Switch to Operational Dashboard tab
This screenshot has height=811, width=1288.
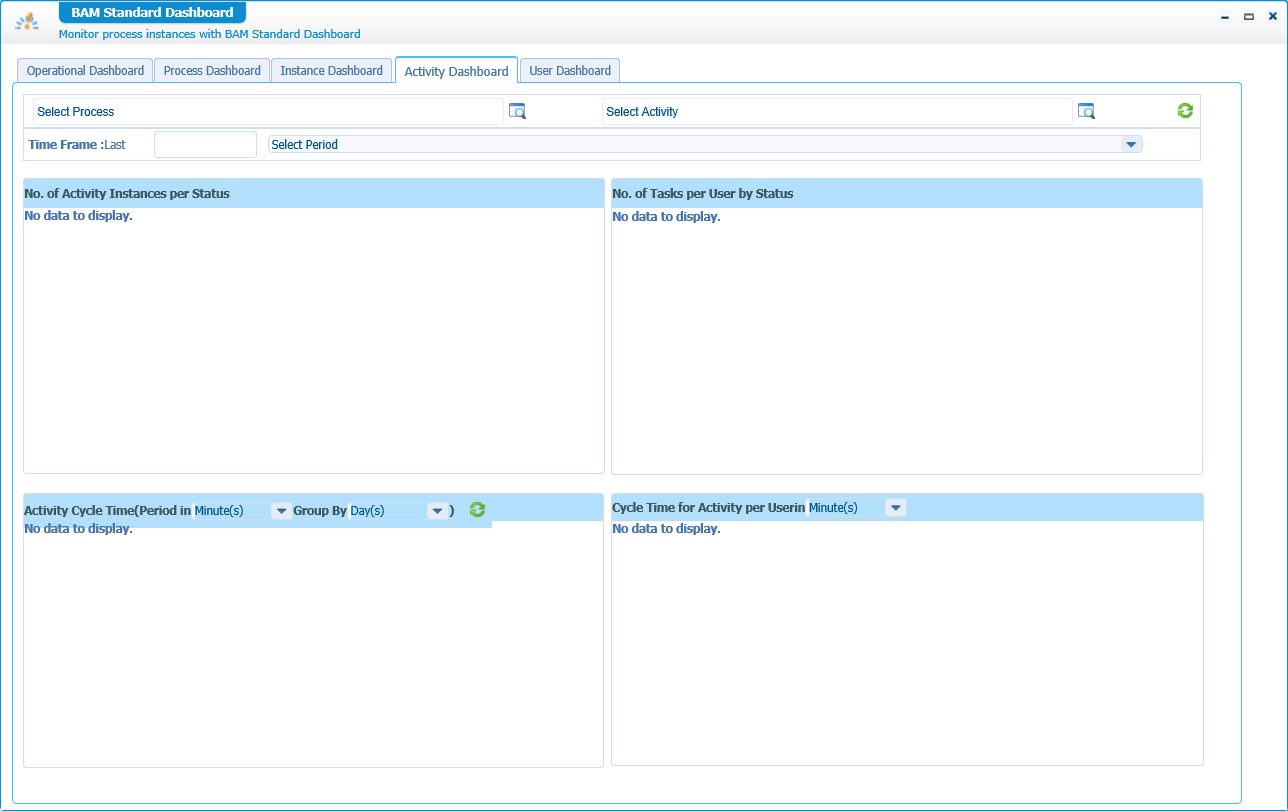coord(85,71)
